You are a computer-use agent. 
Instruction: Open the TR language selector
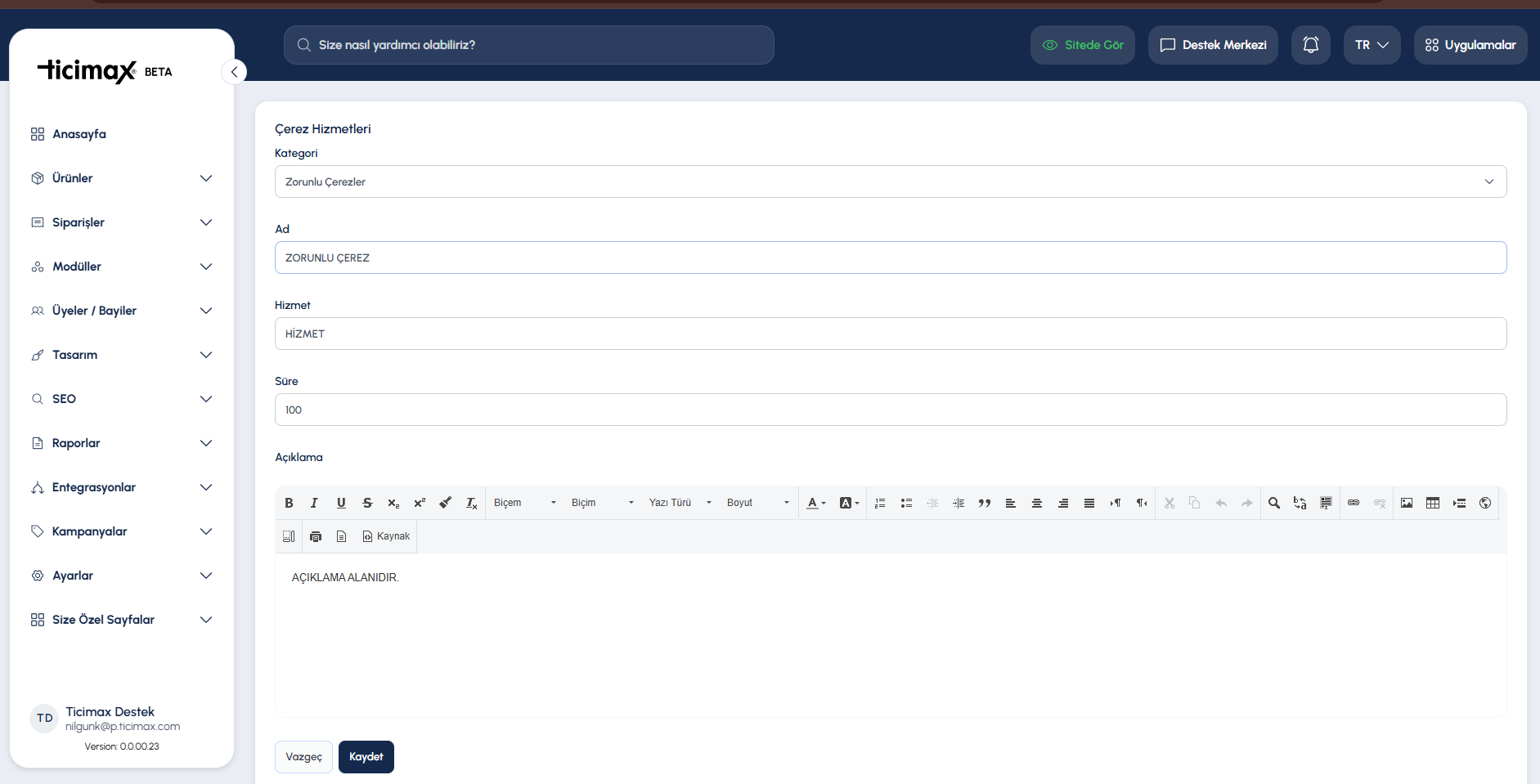1372,45
